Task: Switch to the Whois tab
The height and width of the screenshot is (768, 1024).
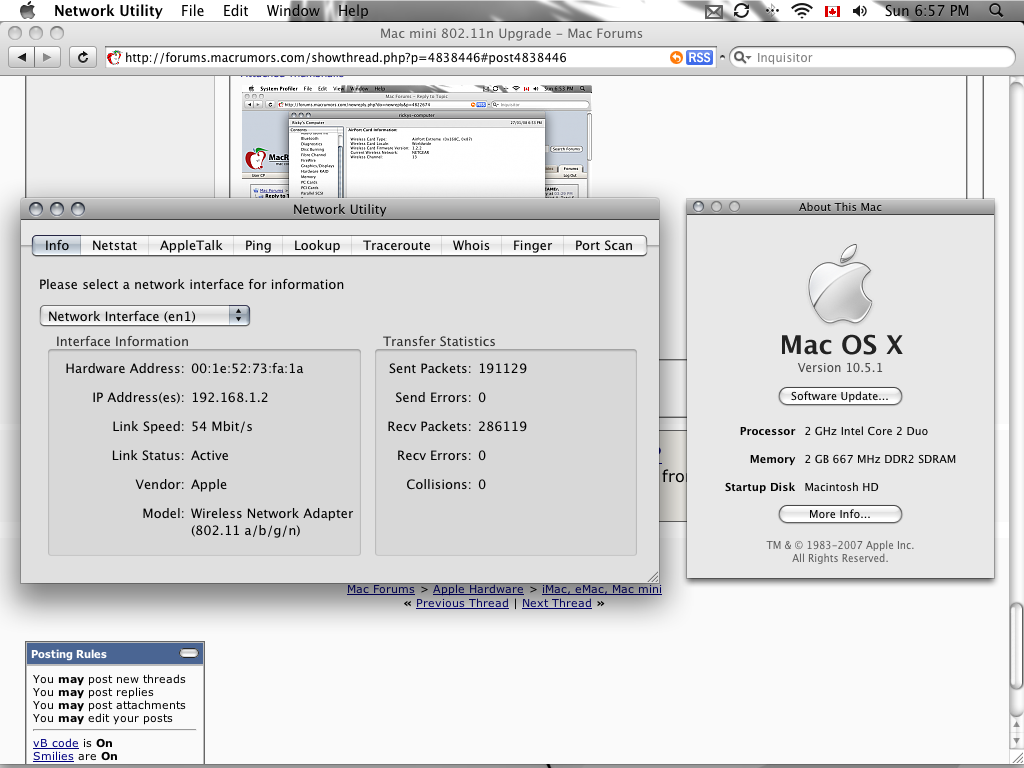Action: (471, 246)
